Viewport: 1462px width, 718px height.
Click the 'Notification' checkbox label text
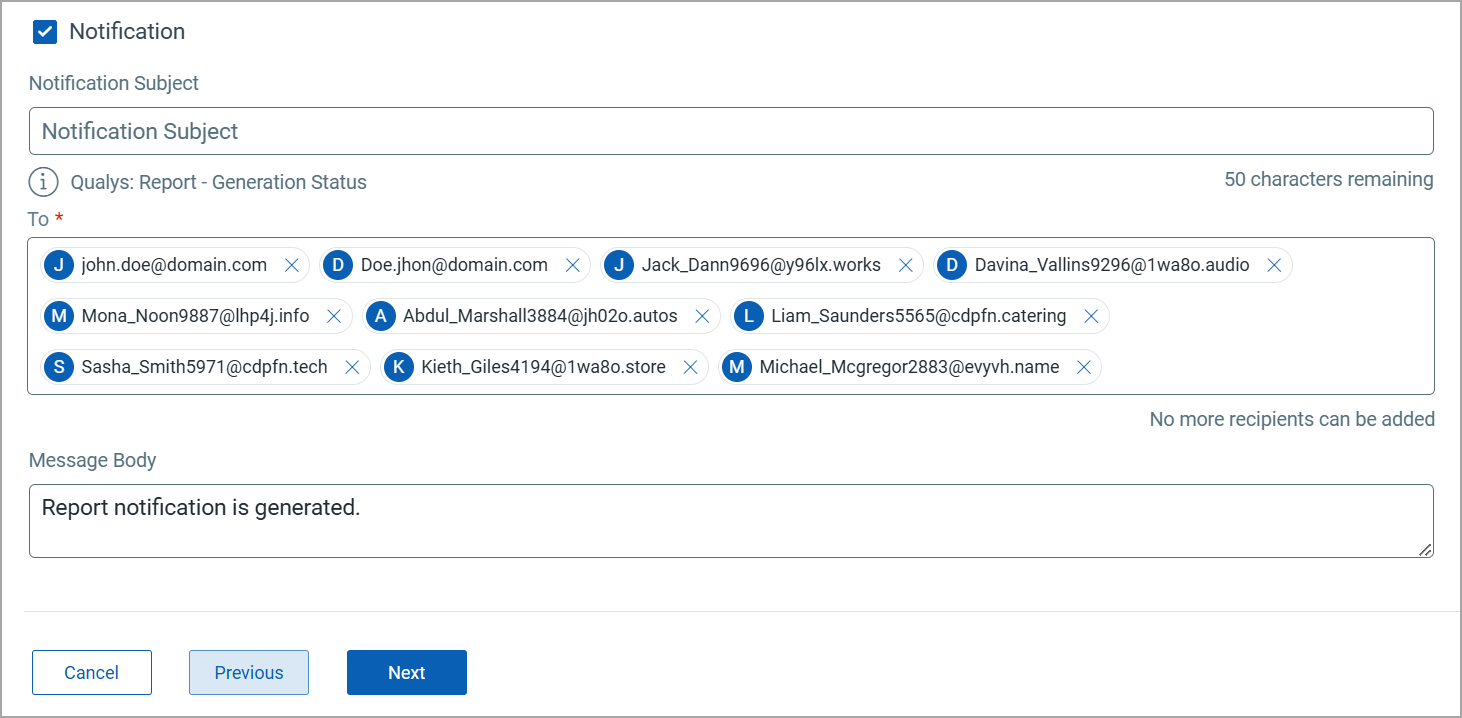(x=127, y=32)
